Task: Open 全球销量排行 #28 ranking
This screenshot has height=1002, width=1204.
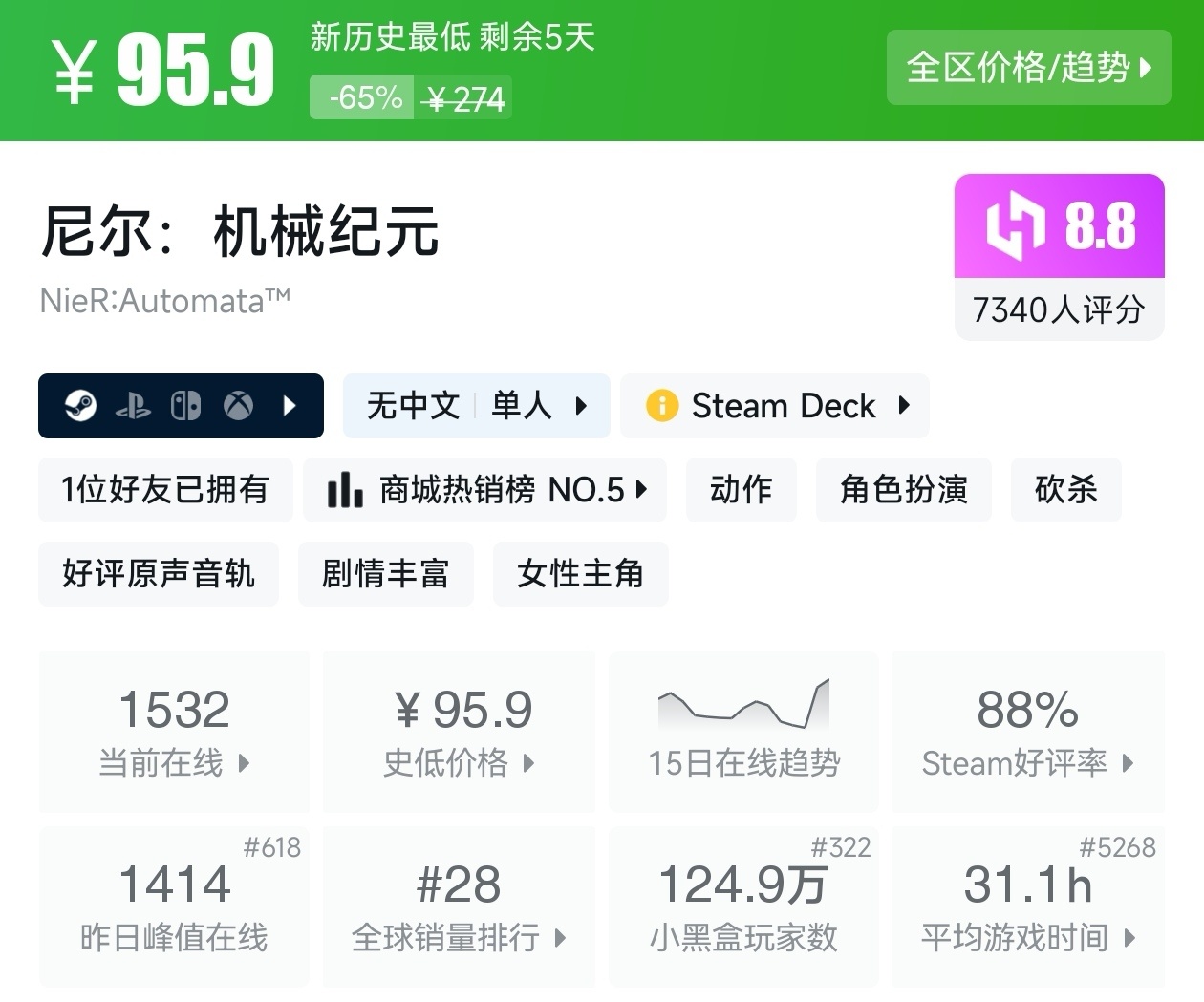Action: coord(460,906)
